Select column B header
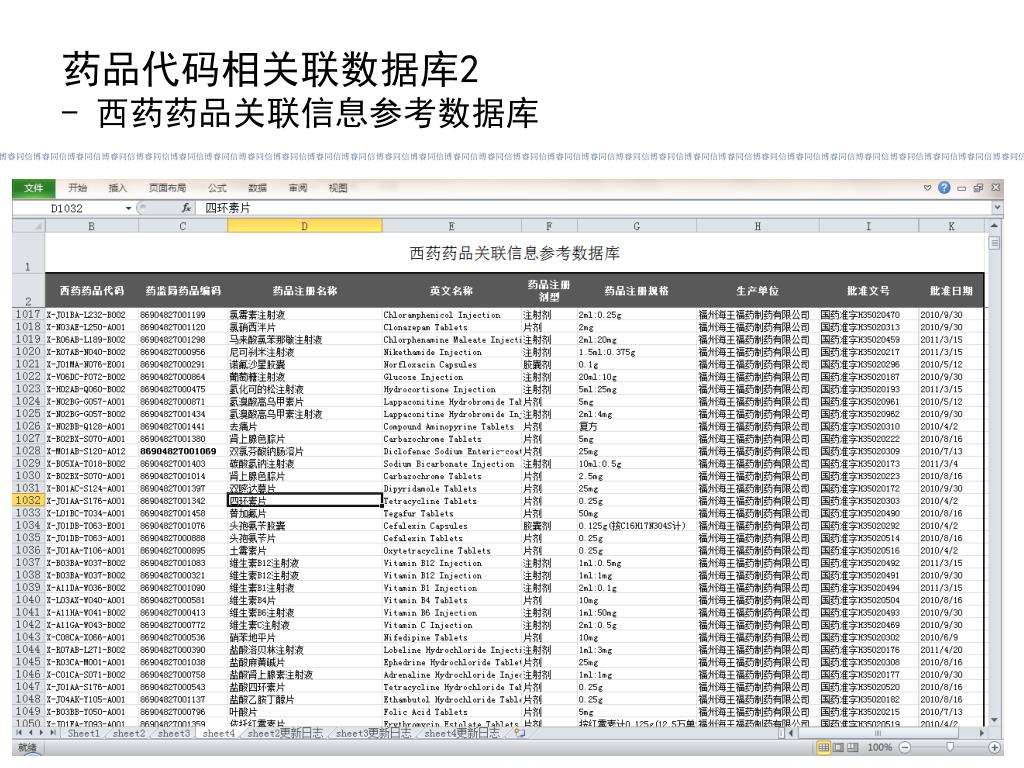 point(91,226)
